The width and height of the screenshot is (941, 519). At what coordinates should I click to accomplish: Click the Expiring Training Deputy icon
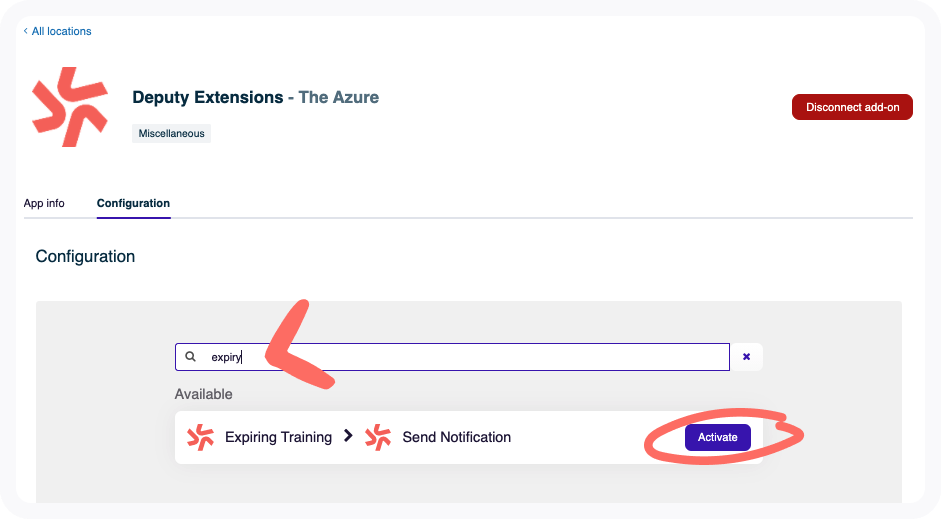point(200,437)
